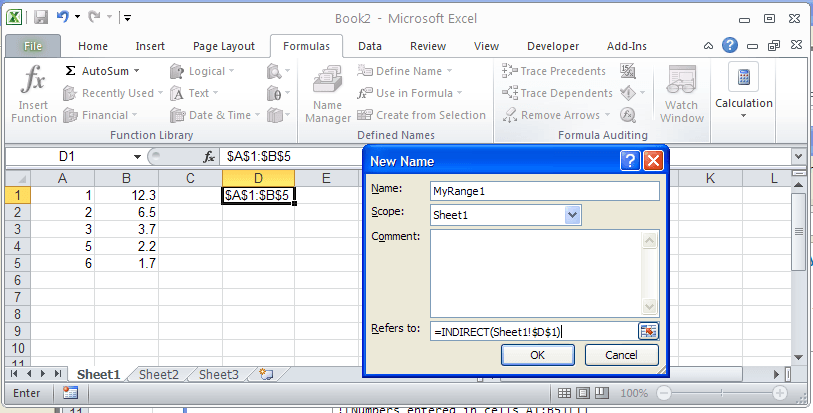Minimize the ribbon with the caret
The height and width of the screenshot is (413, 813).
coord(708,46)
